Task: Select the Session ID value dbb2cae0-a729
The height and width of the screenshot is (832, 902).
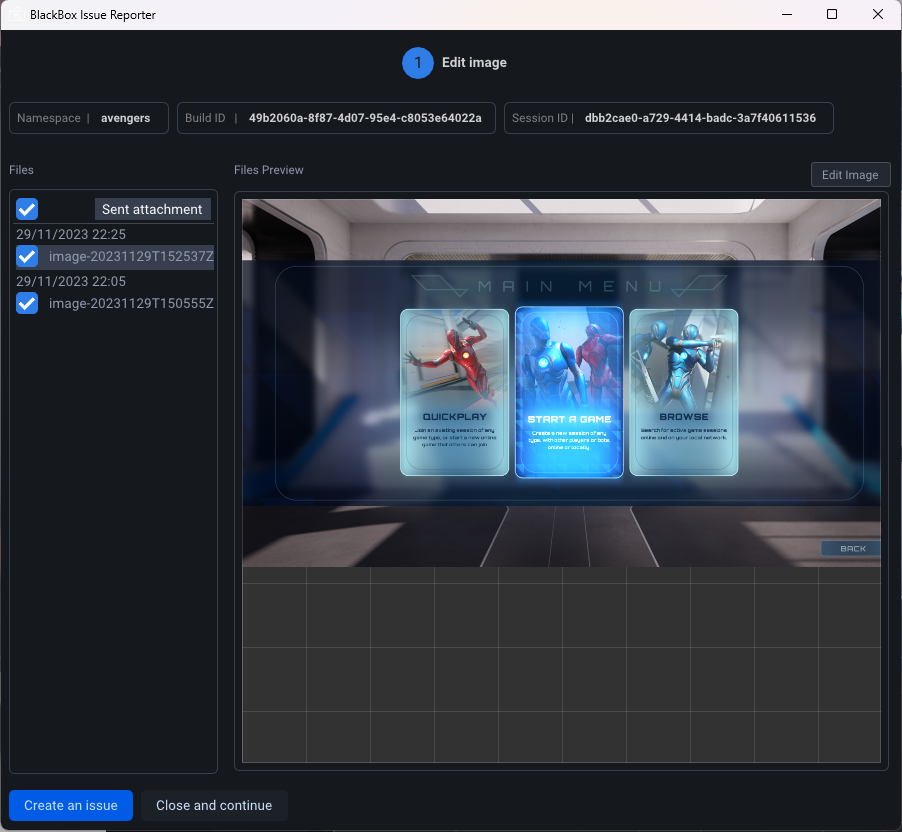Action: (x=700, y=118)
